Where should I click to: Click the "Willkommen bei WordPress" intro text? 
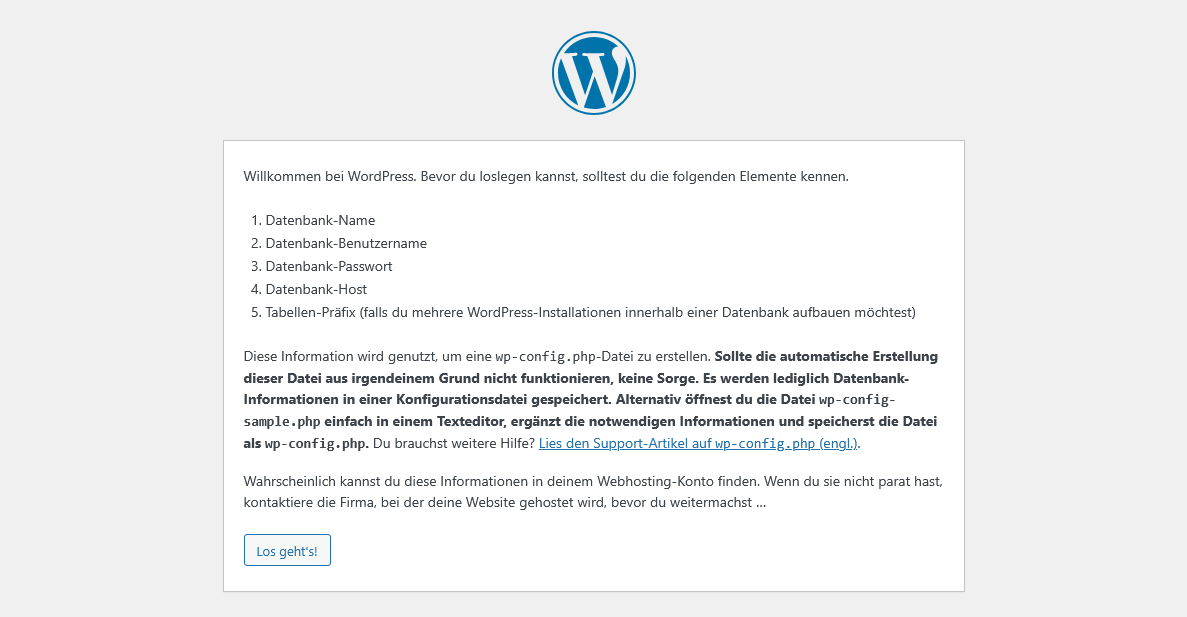(x=328, y=176)
